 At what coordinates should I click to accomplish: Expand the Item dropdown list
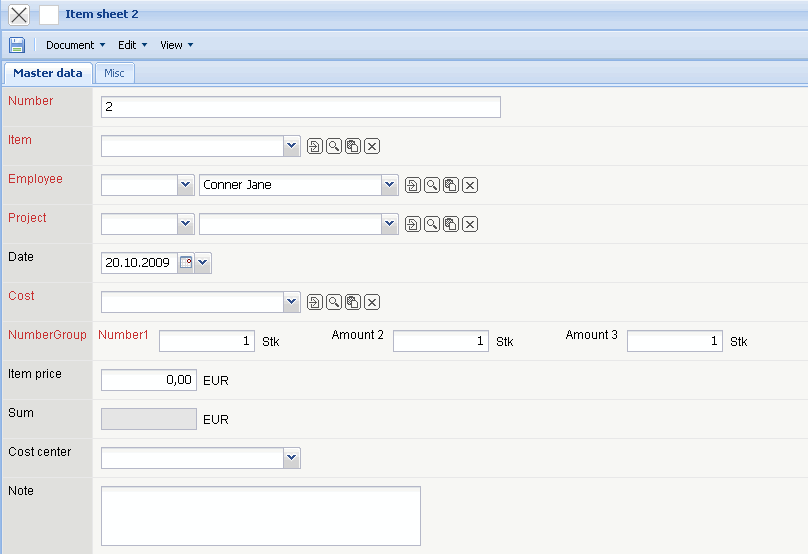[291, 147]
